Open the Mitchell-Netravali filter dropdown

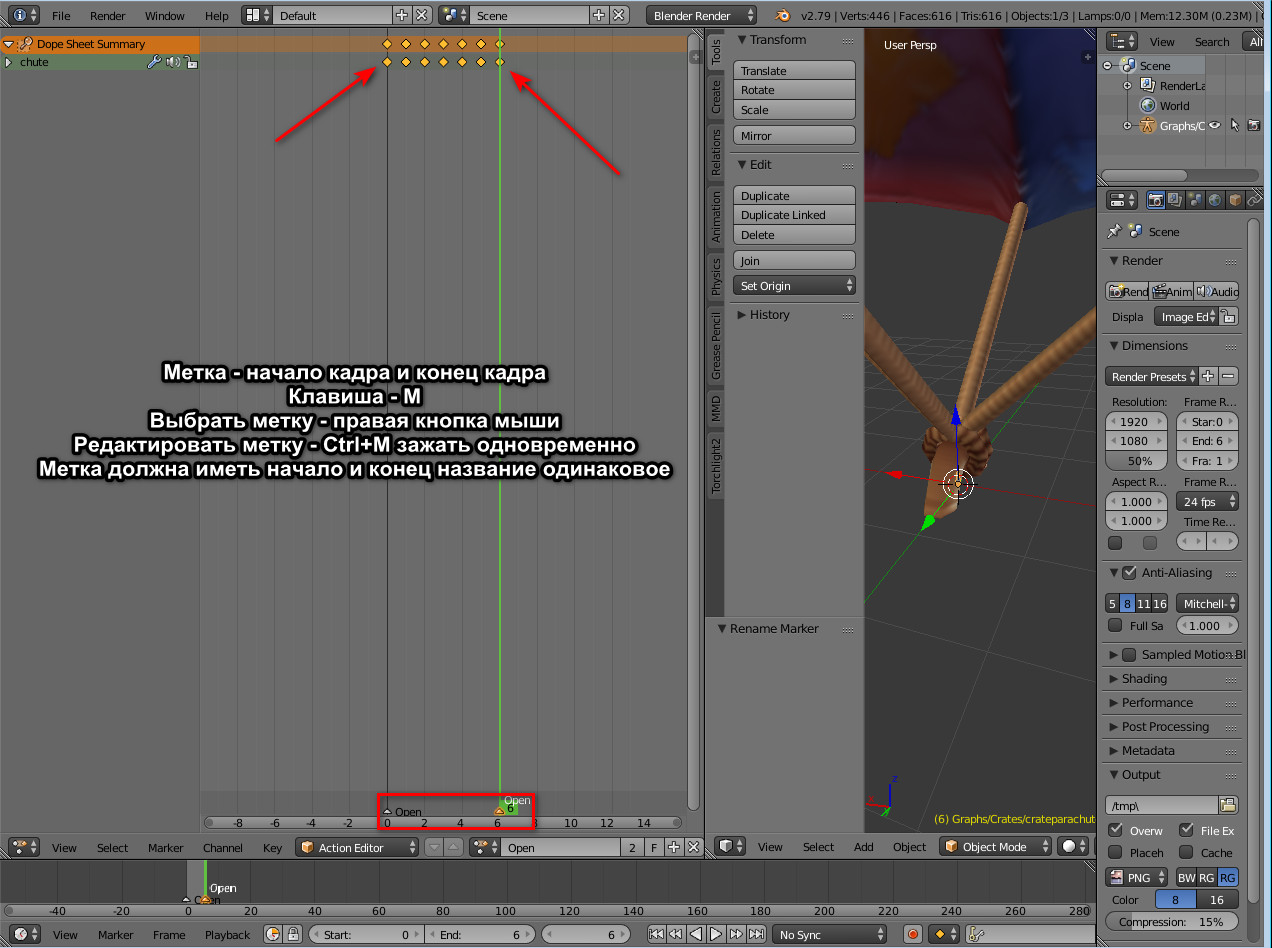pyautogui.click(x=1207, y=603)
